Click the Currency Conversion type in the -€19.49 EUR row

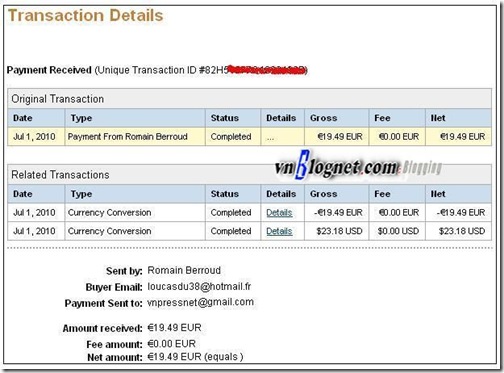[109, 213]
